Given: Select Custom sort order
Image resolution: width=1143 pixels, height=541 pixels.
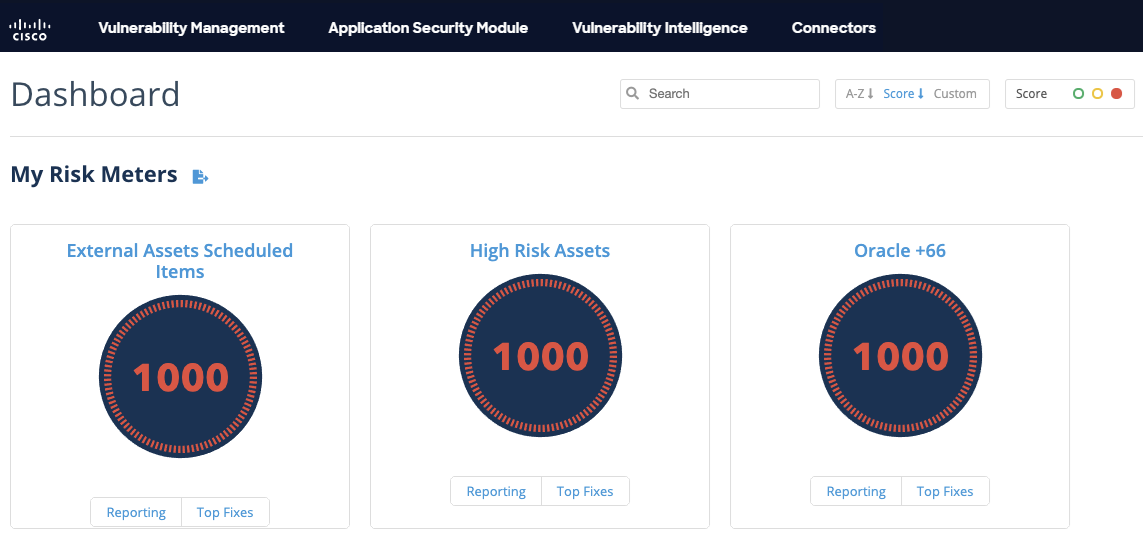Looking at the screenshot, I should click(955, 94).
